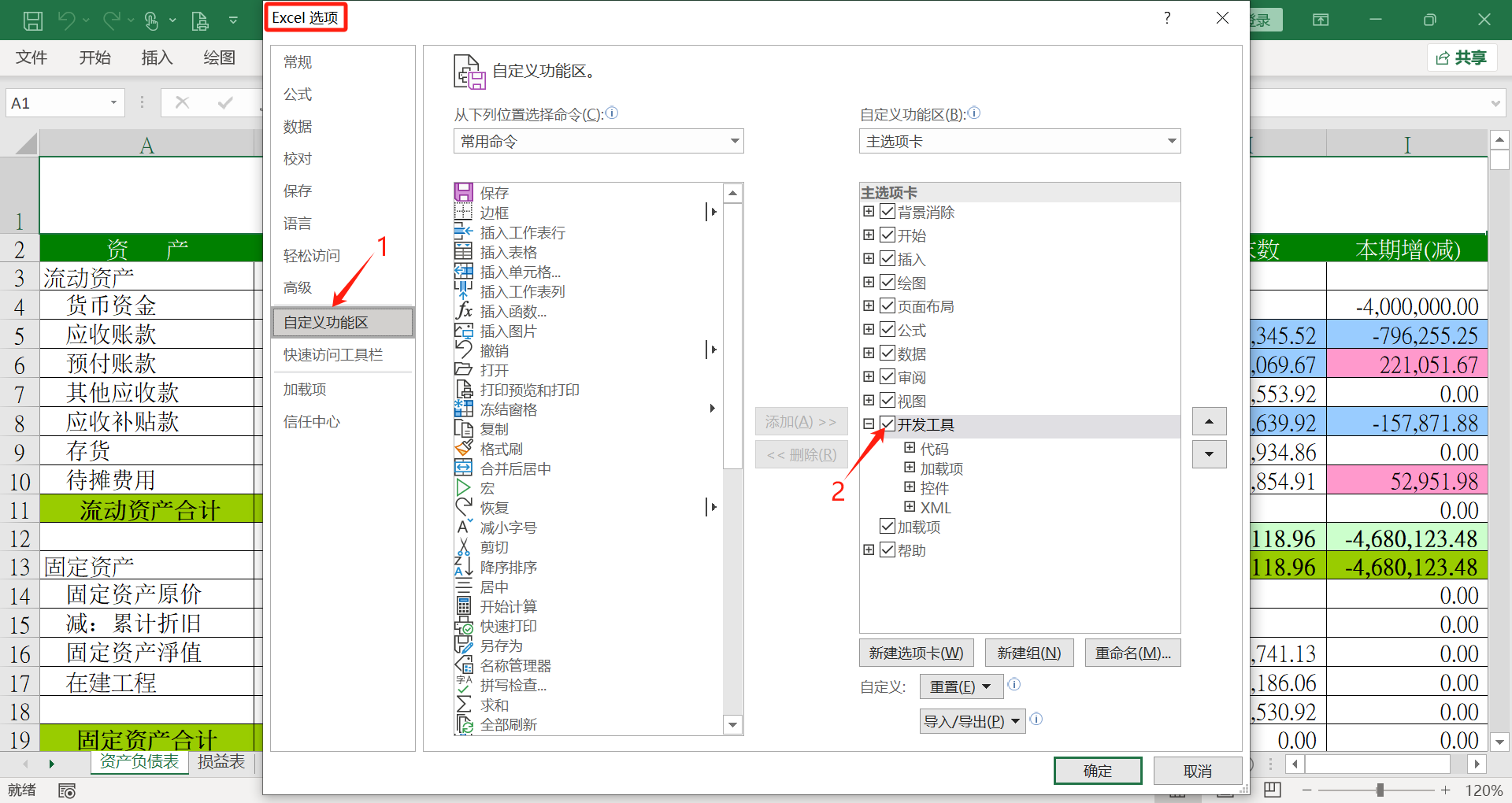Select the 保存 command icon in list
This screenshot has height=803, width=1512.
pos(463,192)
